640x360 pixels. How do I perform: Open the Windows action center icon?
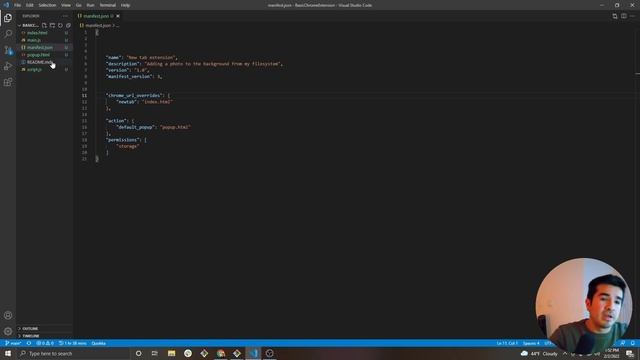coord(630,353)
